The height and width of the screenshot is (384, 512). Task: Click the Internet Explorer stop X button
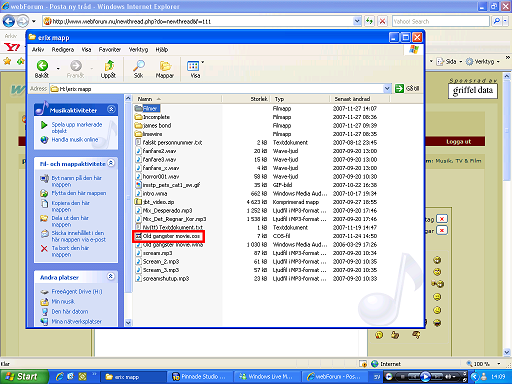382,21
